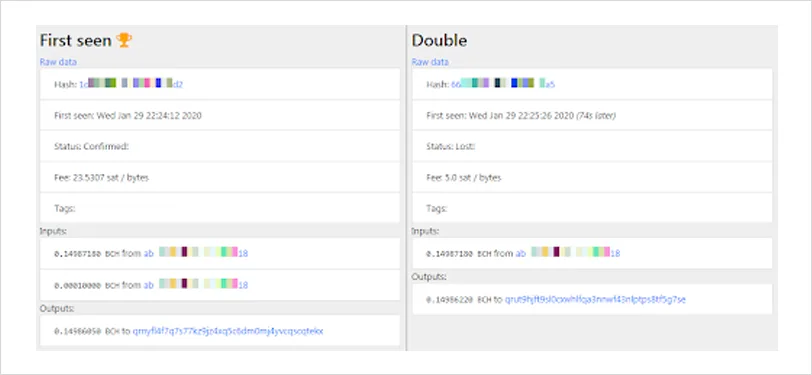This screenshot has height=375, width=812.
Task: Open output address starting qmyfl4f7q7s77
Action: tap(228, 331)
